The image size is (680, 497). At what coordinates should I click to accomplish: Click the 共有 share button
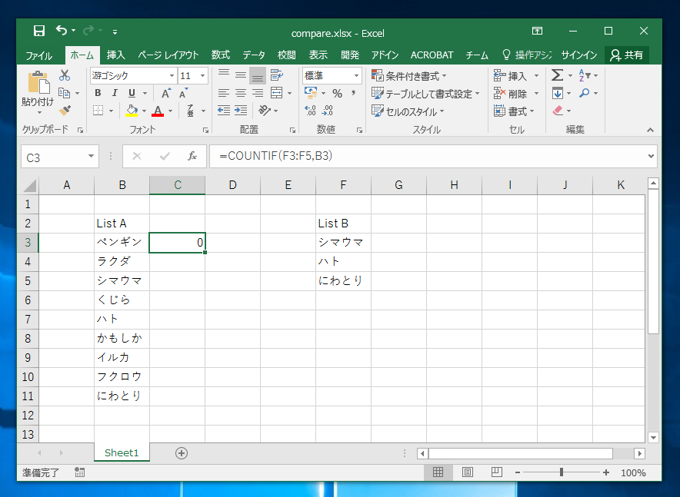click(627, 55)
